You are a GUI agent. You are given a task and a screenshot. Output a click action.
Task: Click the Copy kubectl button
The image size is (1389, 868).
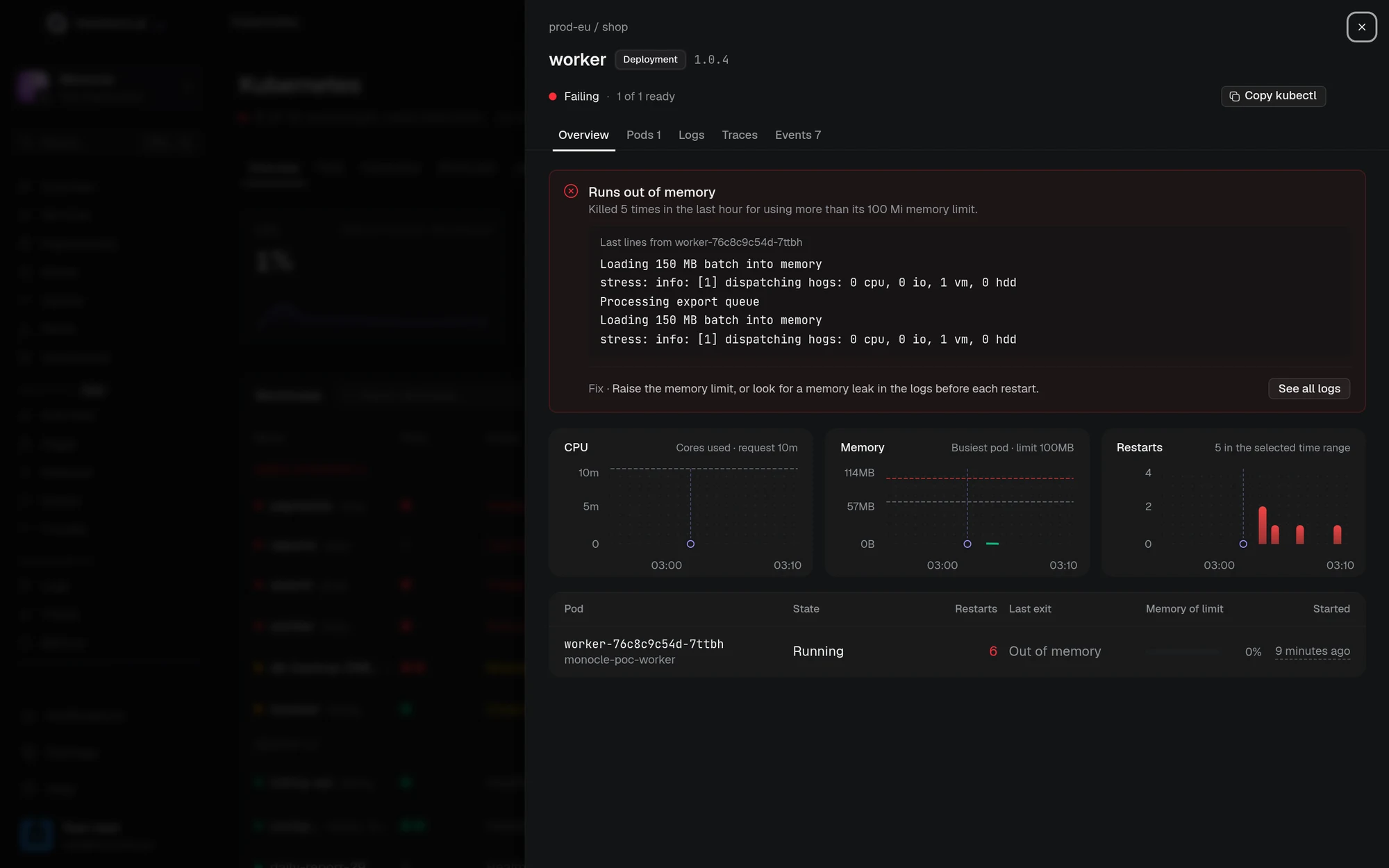point(1273,96)
